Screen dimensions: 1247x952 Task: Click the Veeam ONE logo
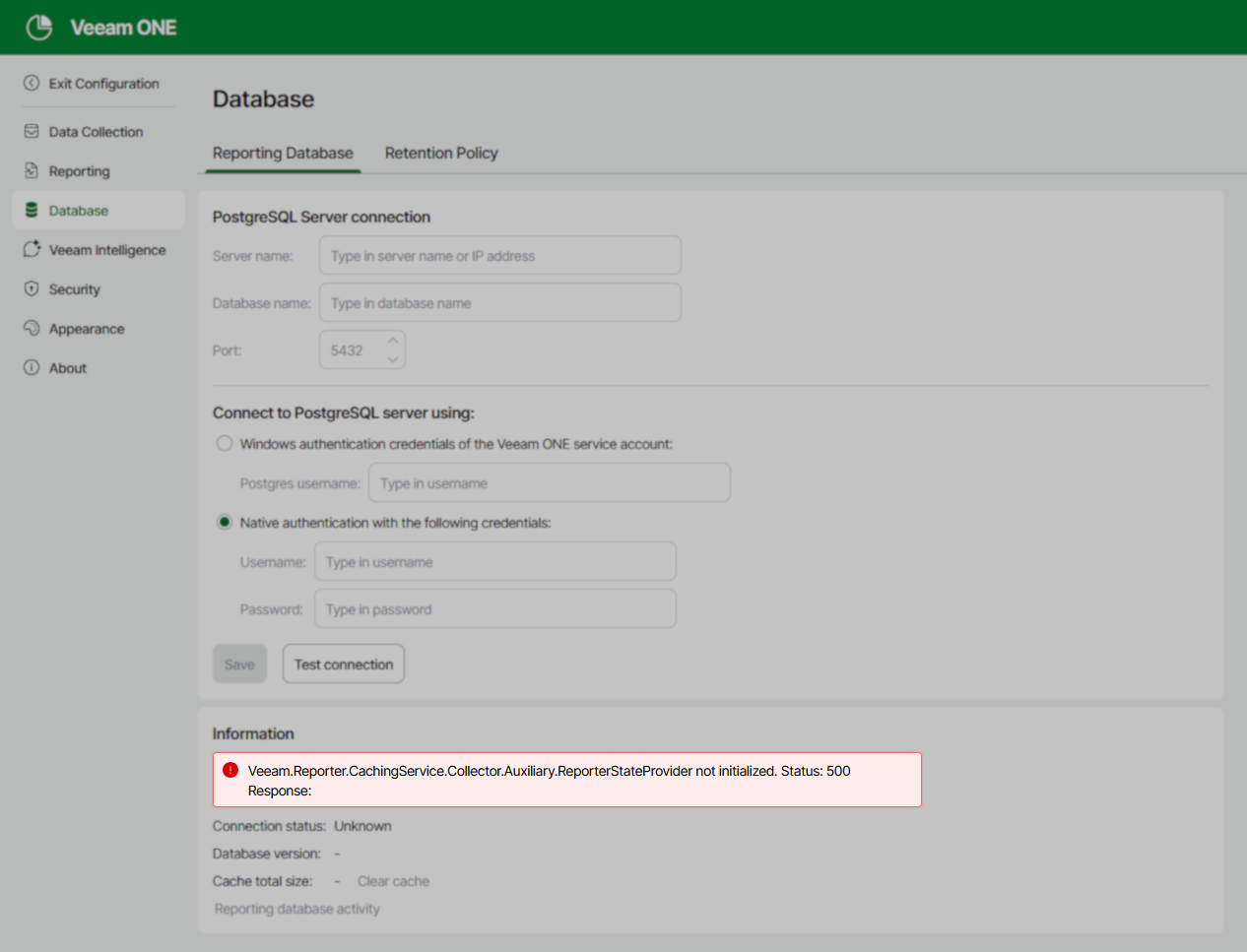click(x=39, y=27)
